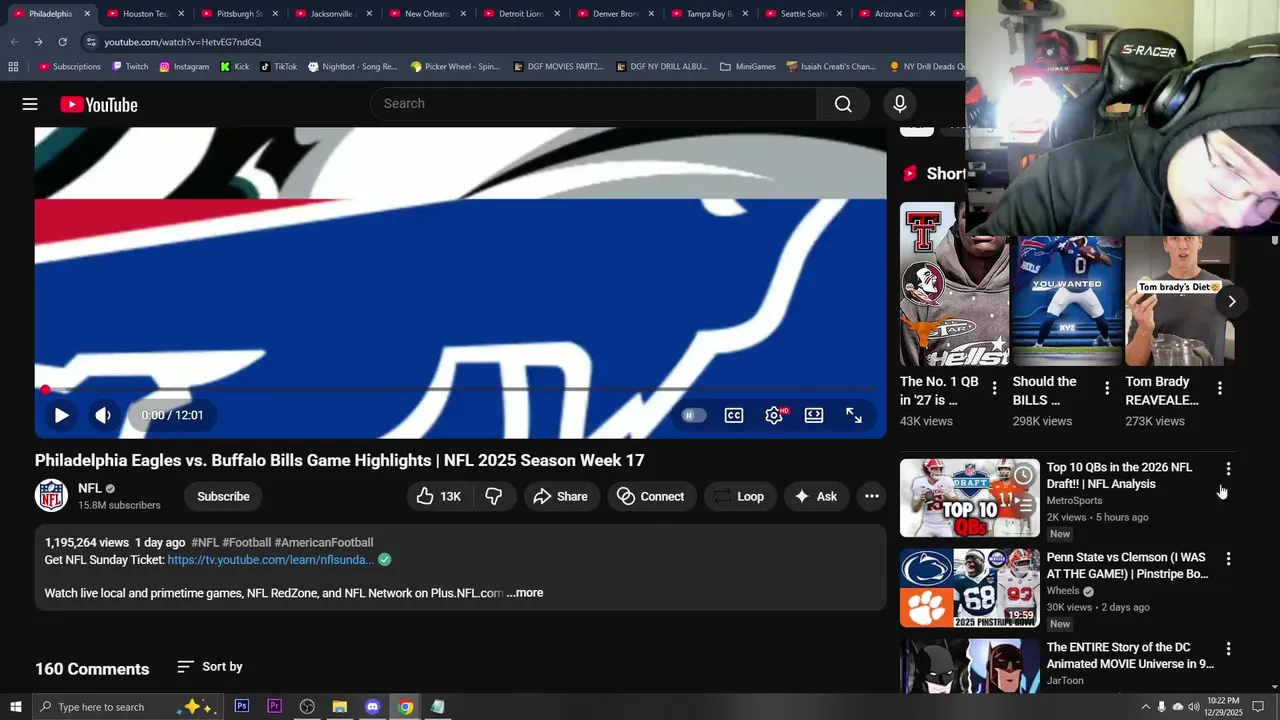Dislike the video
This screenshot has width=1280, height=720.
[x=494, y=496]
